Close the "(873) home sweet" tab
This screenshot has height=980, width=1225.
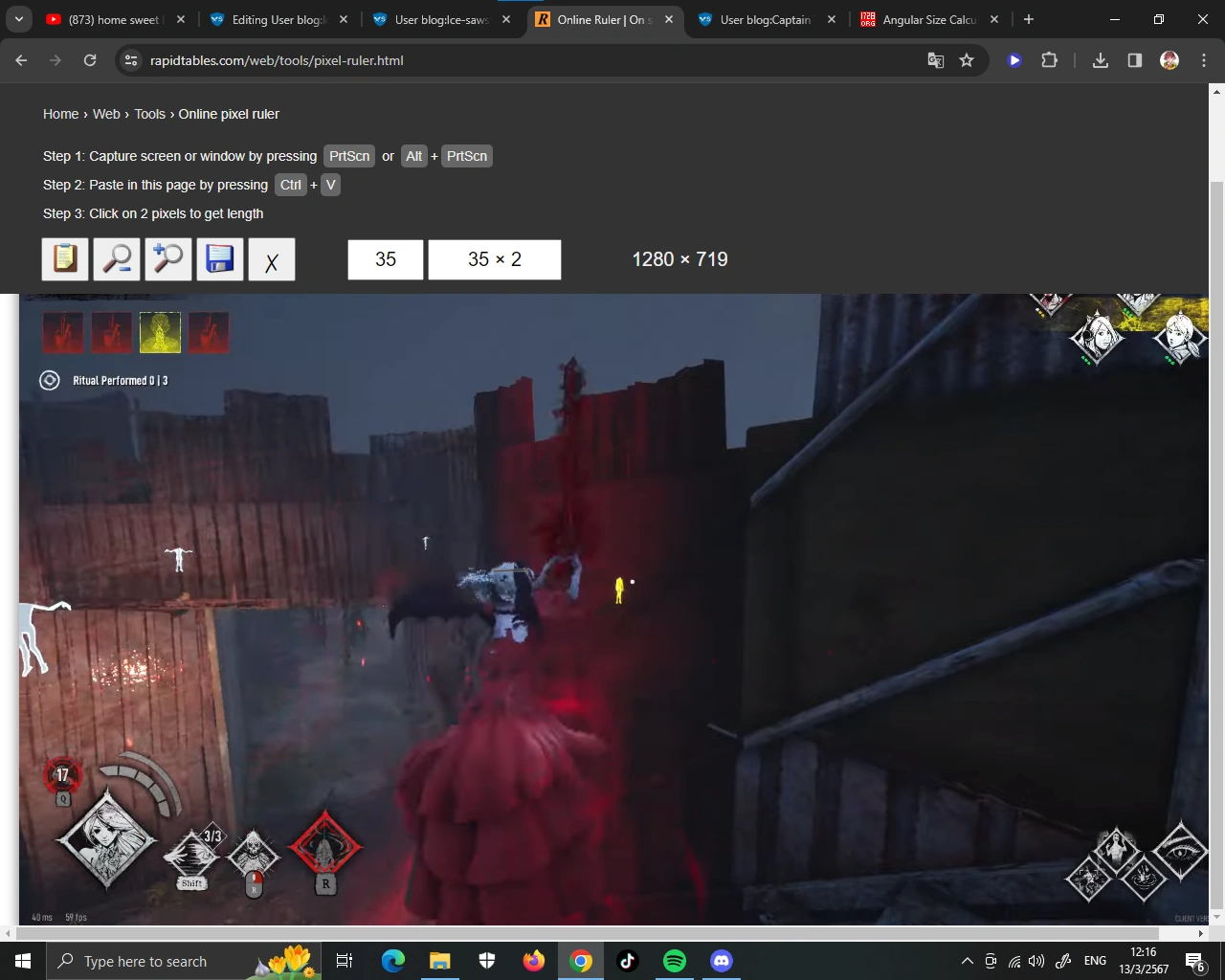[x=181, y=19]
